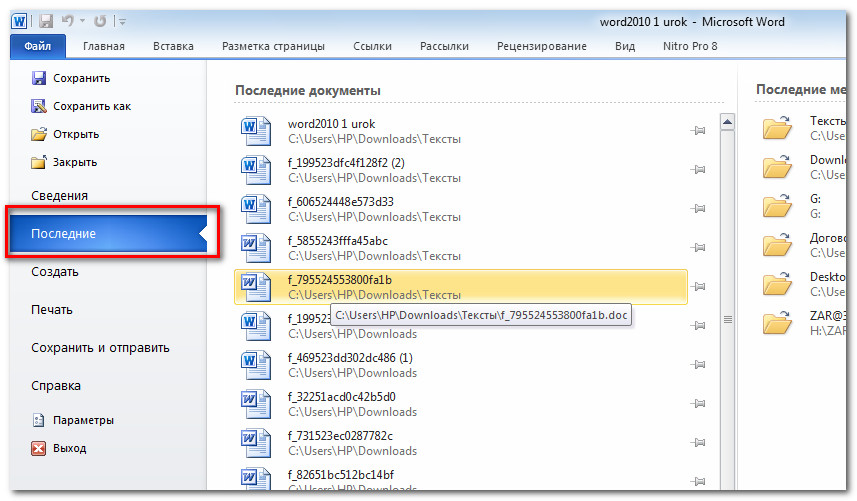The image size is (857, 501).
Task: Click Создать to make a new document
Action: (55, 271)
